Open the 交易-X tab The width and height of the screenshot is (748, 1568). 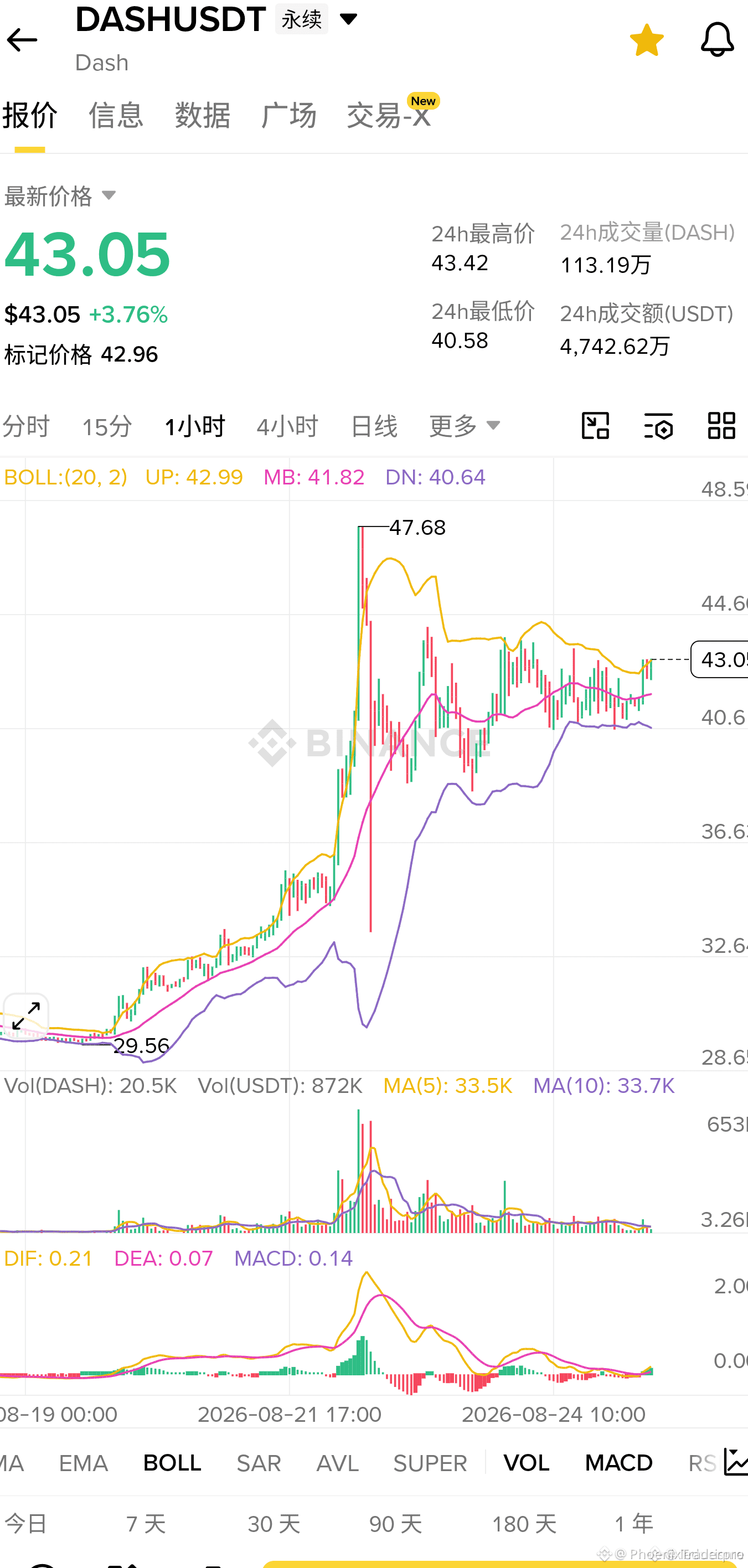[x=390, y=115]
